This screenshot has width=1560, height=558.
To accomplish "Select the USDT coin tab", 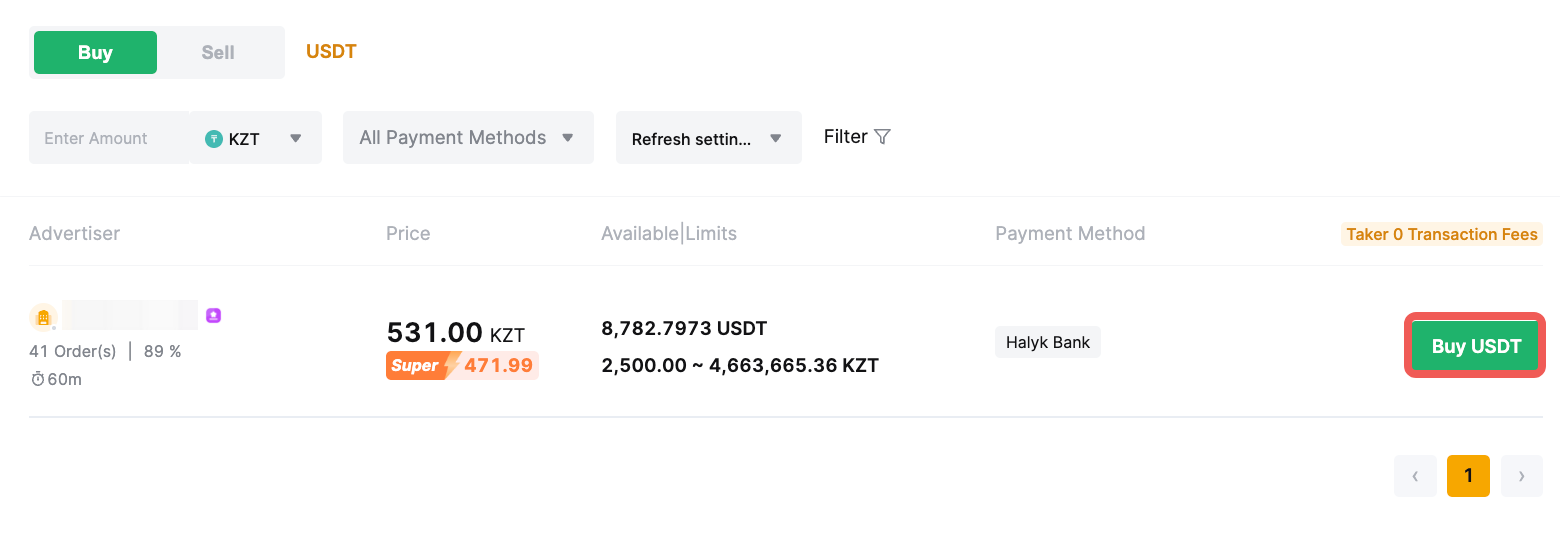I will [x=331, y=52].
